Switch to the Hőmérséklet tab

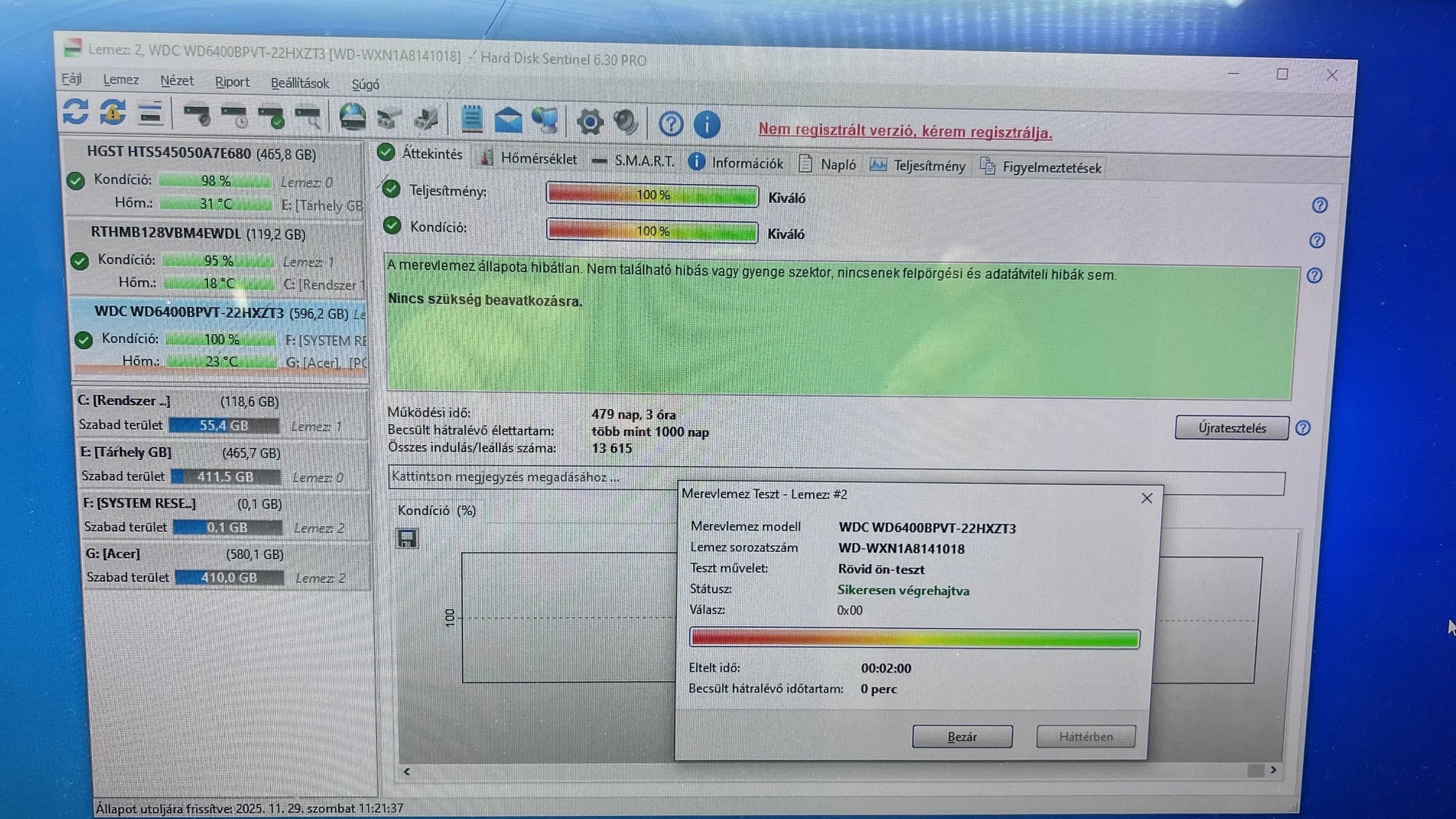(x=538, y=159)
